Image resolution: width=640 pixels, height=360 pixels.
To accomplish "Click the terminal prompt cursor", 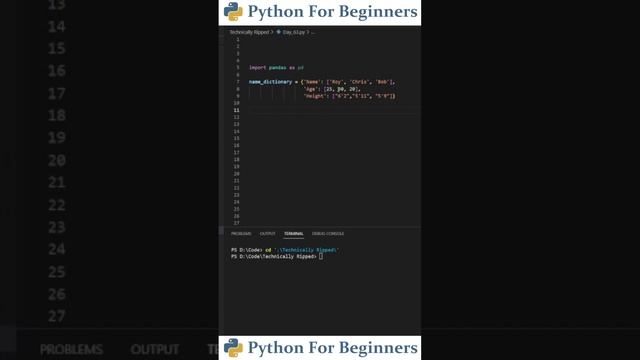I will click(x=321, y=256).
